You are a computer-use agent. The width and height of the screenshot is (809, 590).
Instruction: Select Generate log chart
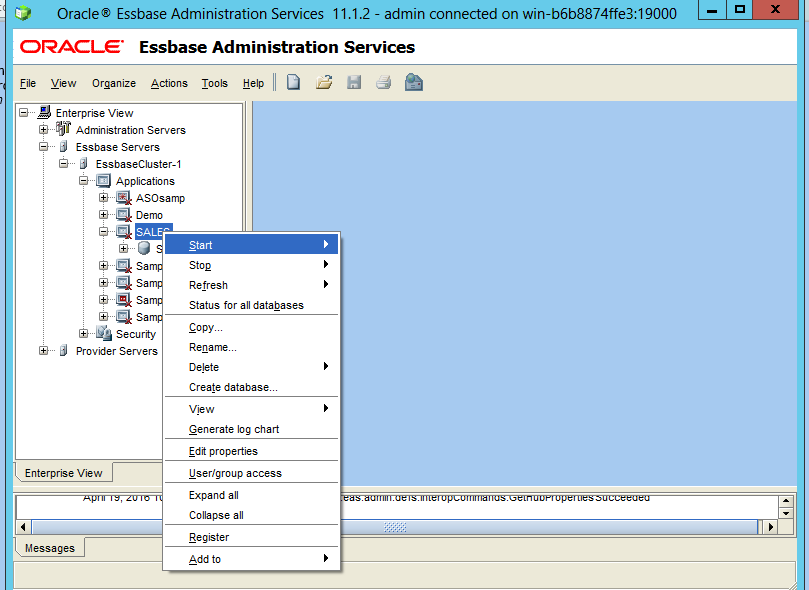pyautogui.click(x=251, y=429)
